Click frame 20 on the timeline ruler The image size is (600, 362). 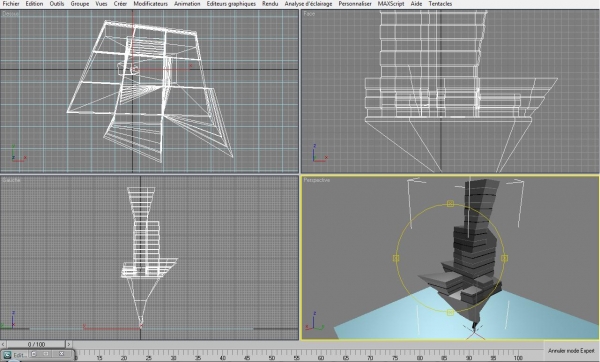pyautogui.click(x=124, y=357)
